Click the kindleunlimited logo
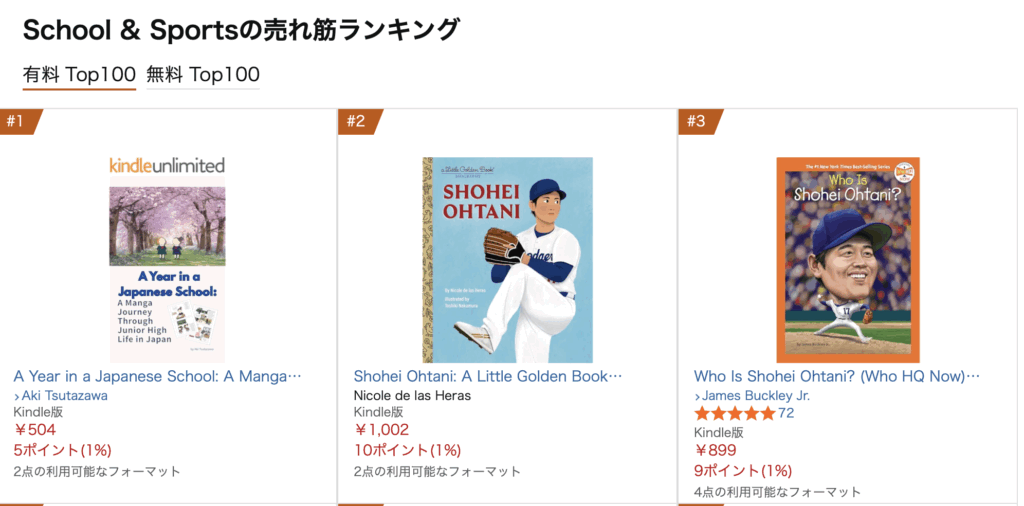This screenshot has width=1024, height=506. [x=167, y=165]
